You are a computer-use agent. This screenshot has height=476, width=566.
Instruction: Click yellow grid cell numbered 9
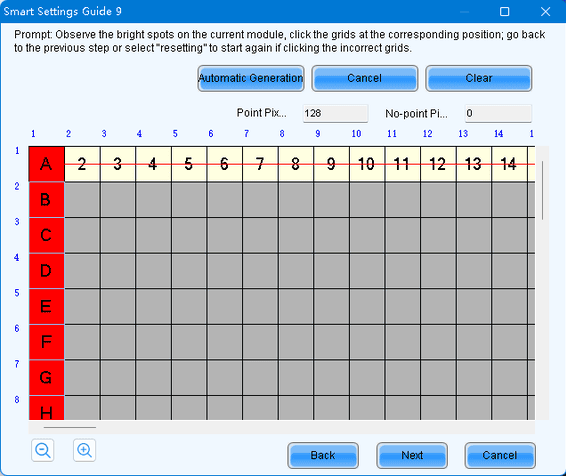(x=331, y=164)
